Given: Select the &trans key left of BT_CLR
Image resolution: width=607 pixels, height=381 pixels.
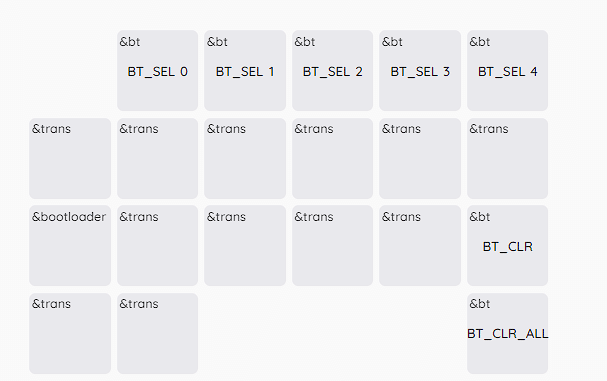Looking at the screenshot, I should [x=420, y=245].
